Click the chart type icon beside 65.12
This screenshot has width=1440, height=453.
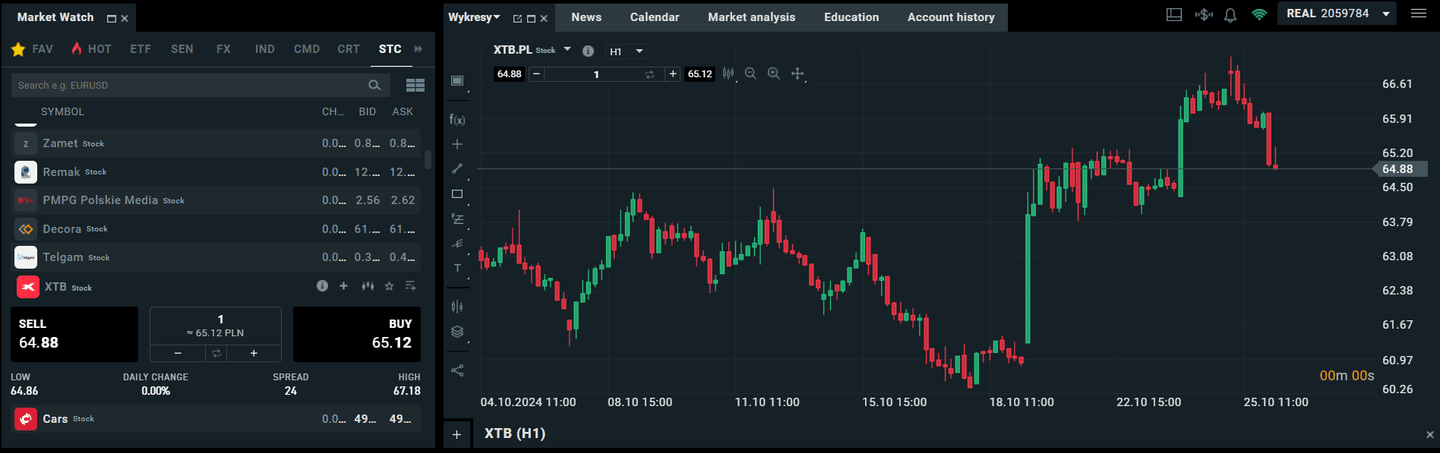(728, 74)
